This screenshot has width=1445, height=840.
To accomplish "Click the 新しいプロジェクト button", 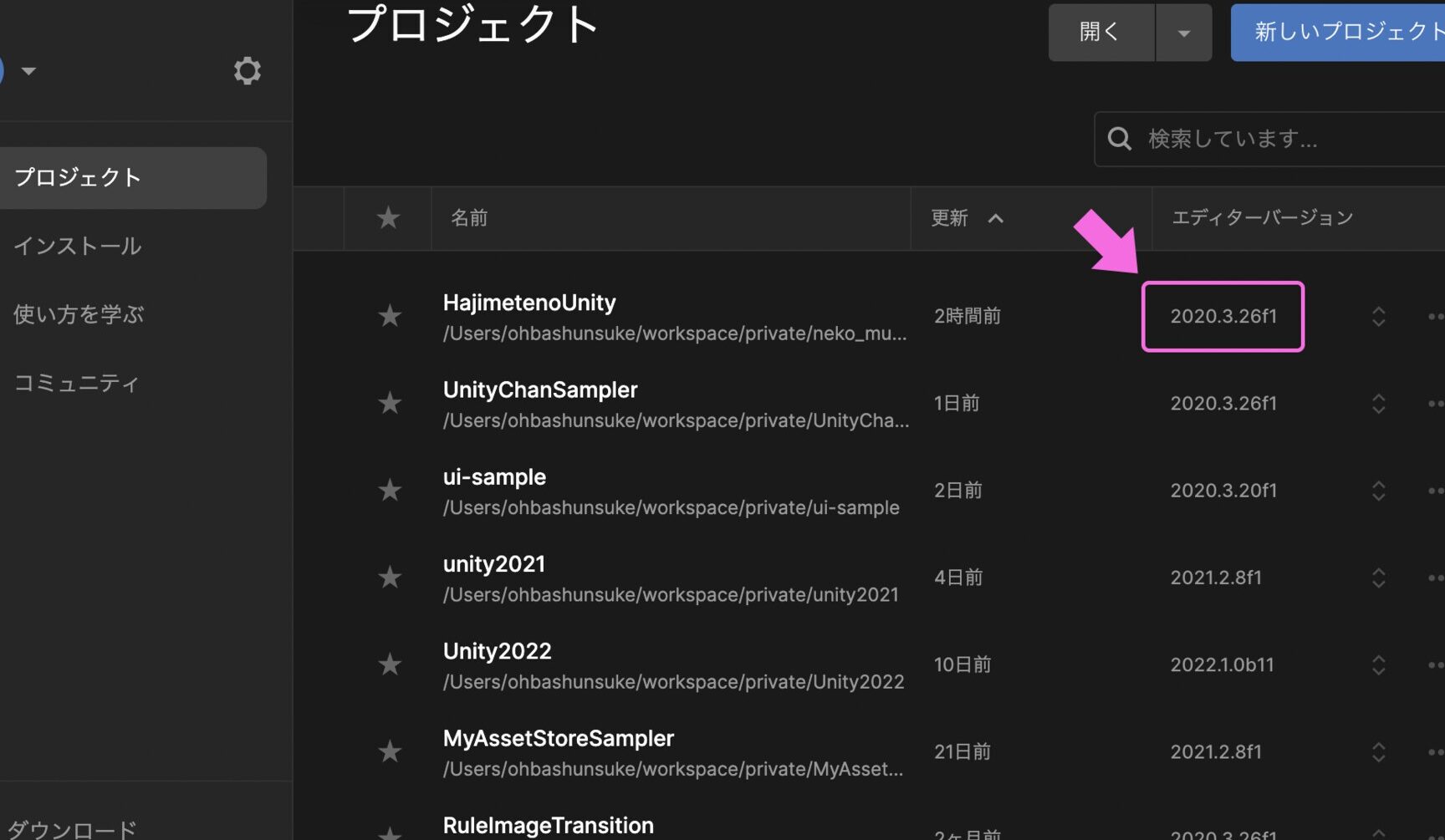I will tap(1338, 33).
